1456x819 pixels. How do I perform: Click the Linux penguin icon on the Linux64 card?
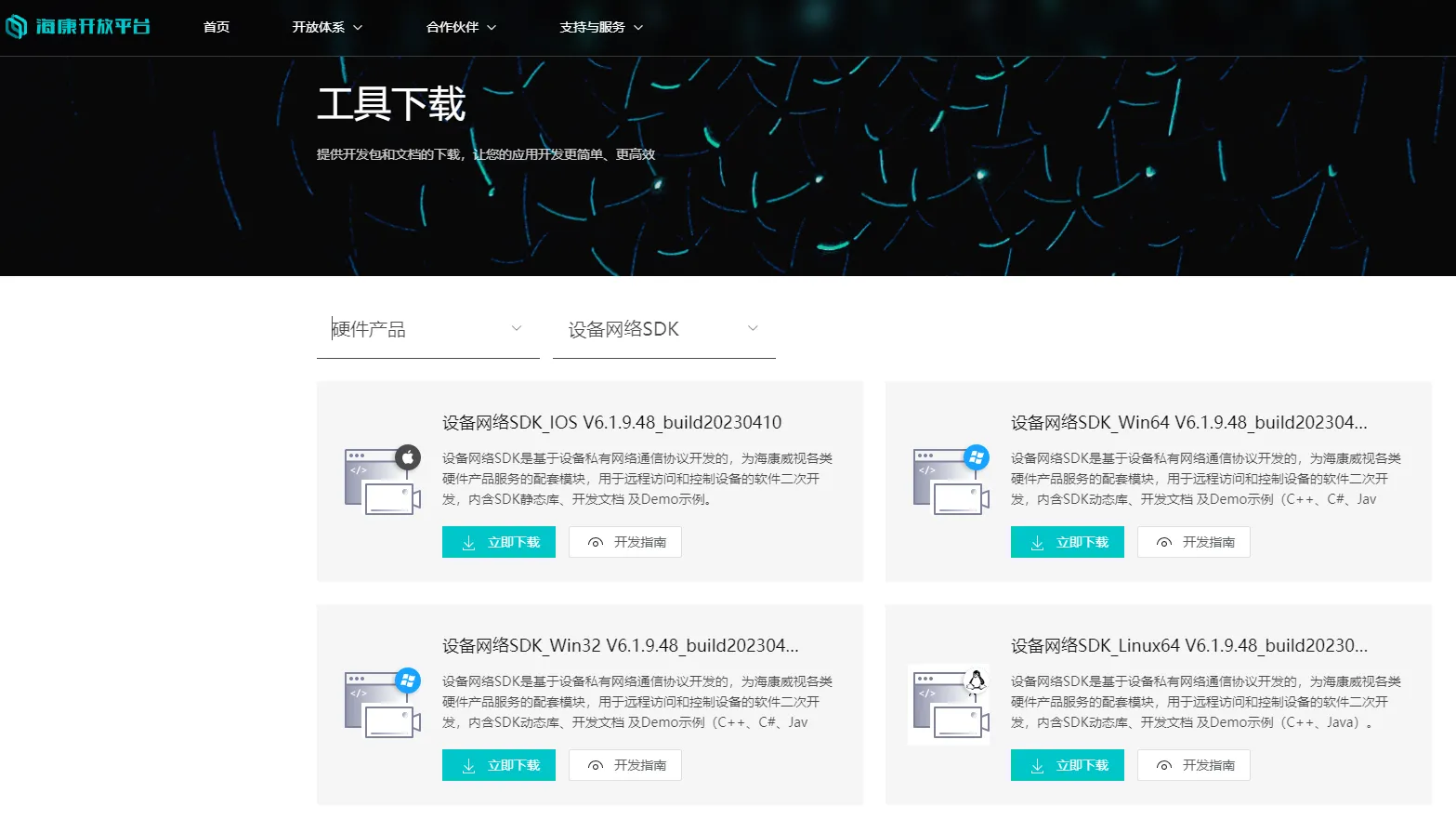tap(977, 679)
